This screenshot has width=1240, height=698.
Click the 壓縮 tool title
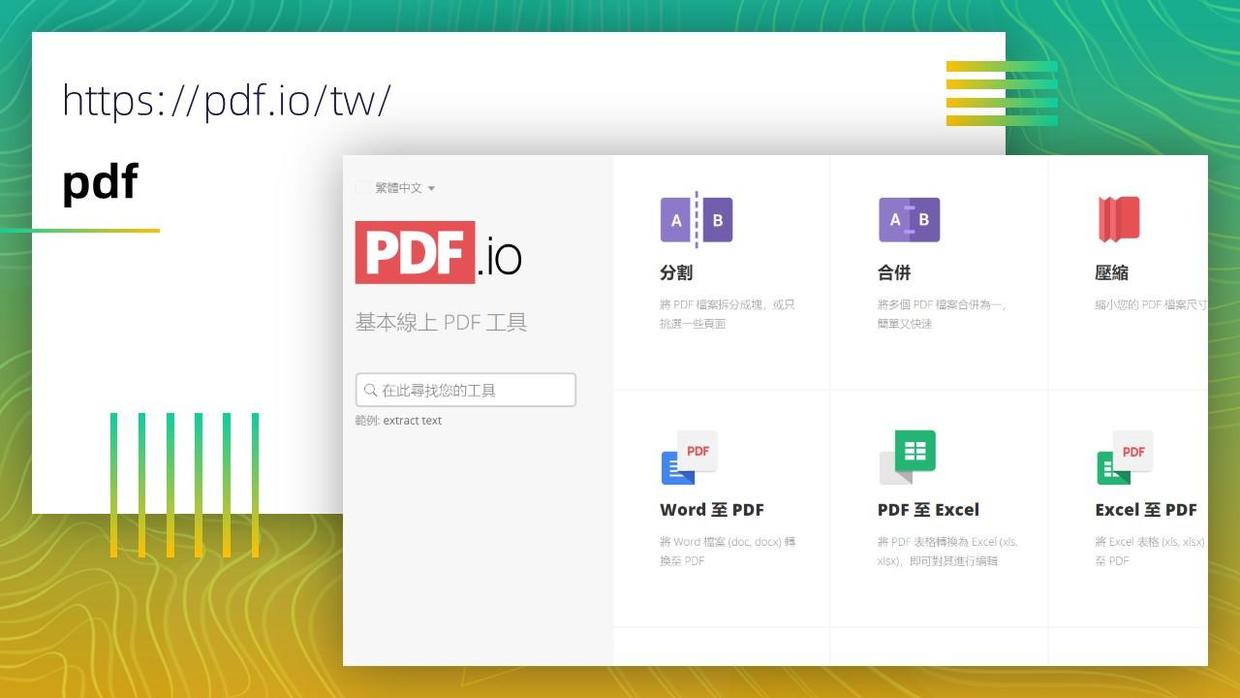(x=1112, y=272)
